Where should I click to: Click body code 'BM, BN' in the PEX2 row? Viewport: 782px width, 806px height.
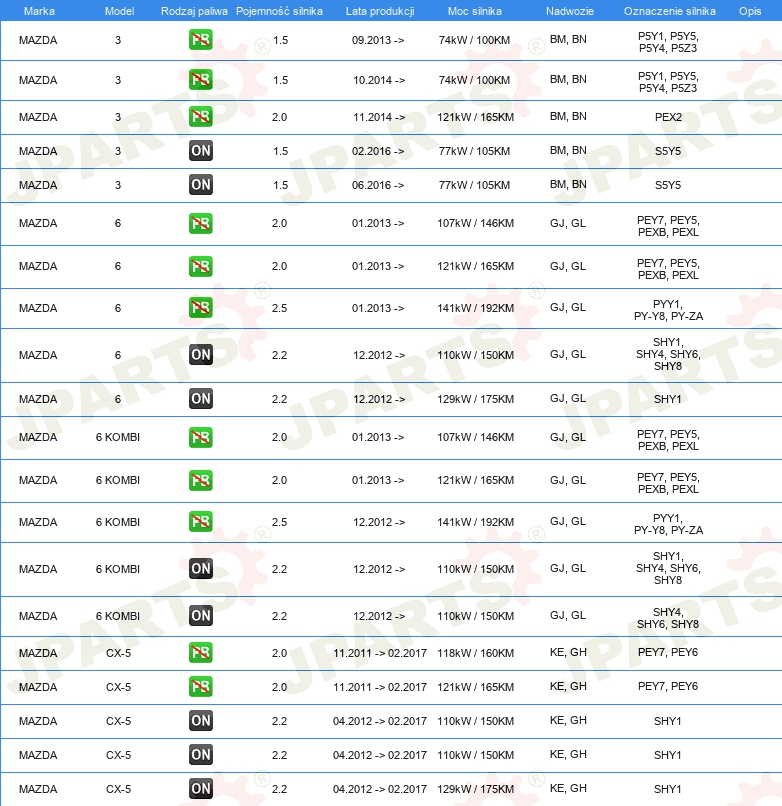[x=568, y=116]
